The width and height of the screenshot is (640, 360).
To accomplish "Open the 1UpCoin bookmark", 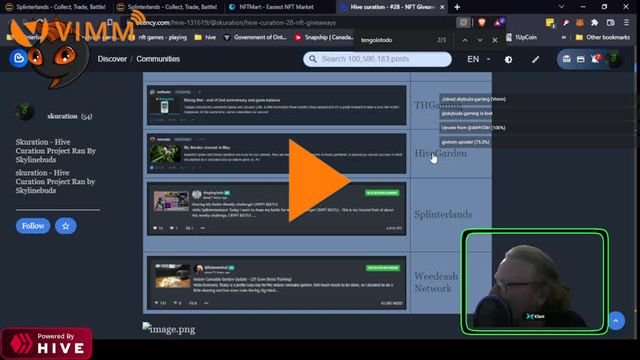I will click(521, 37).
